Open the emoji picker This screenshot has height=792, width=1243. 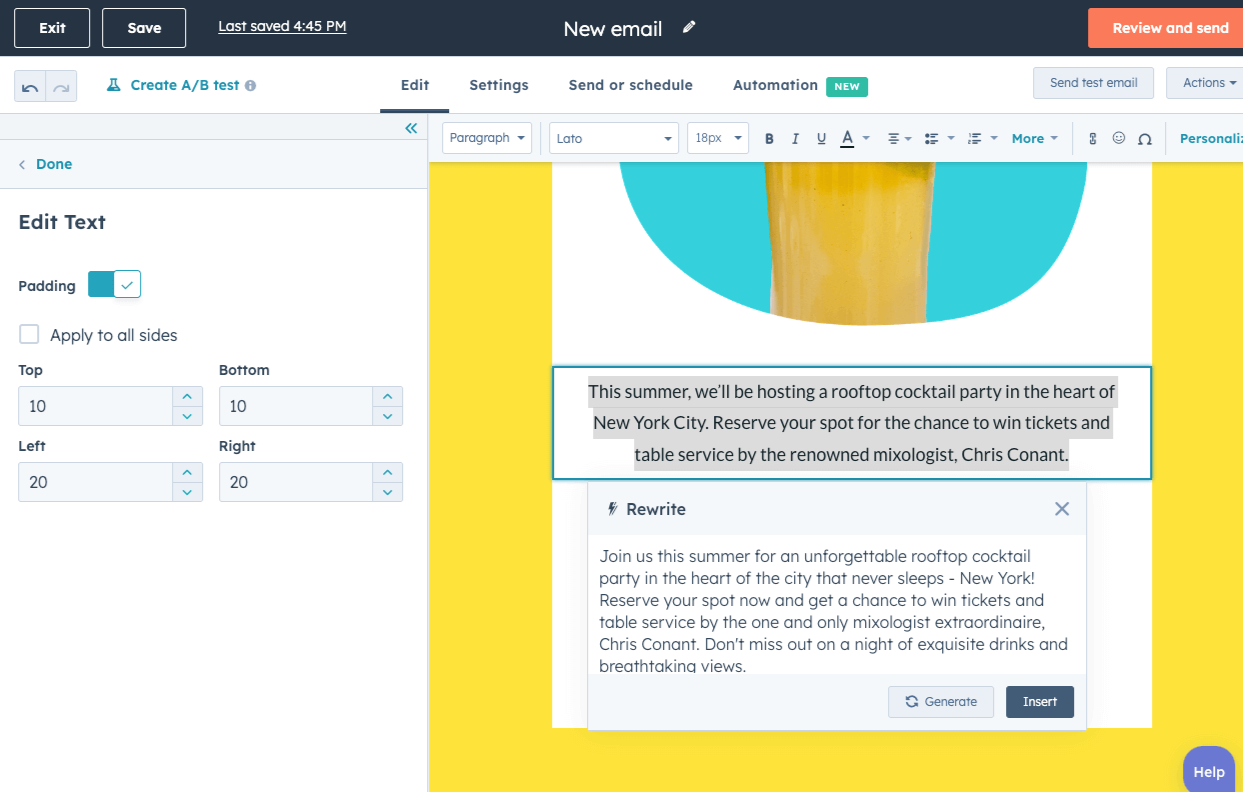[x=1118, y=138]
